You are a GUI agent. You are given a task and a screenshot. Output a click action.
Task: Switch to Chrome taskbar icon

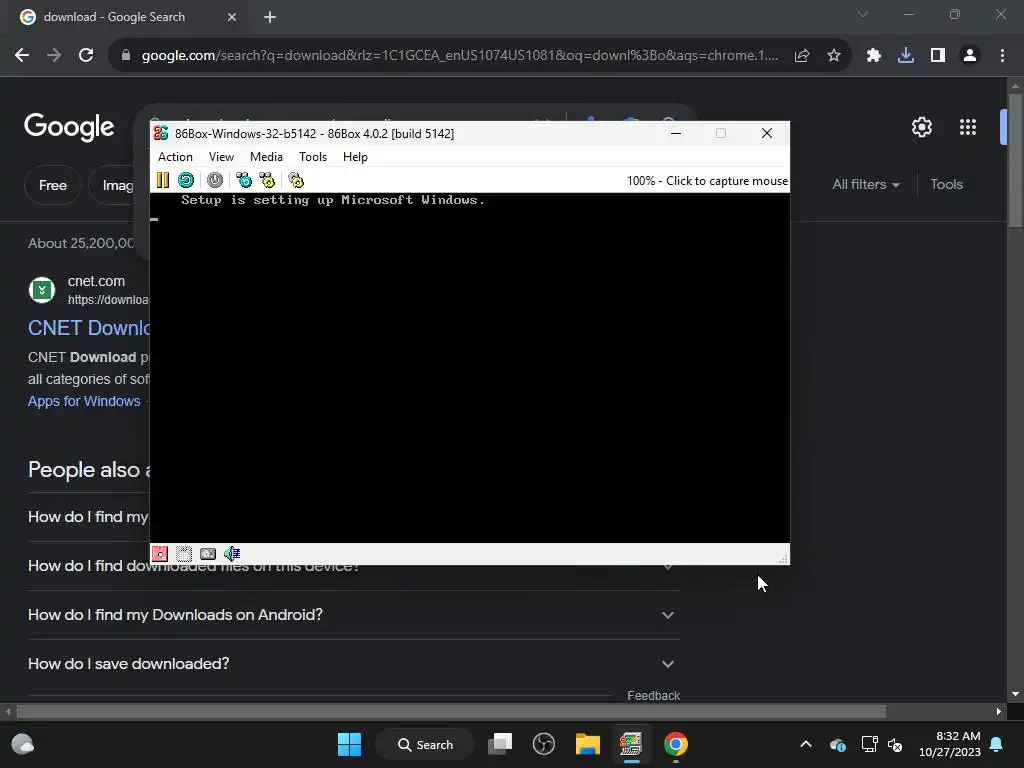tap(676, 744)
